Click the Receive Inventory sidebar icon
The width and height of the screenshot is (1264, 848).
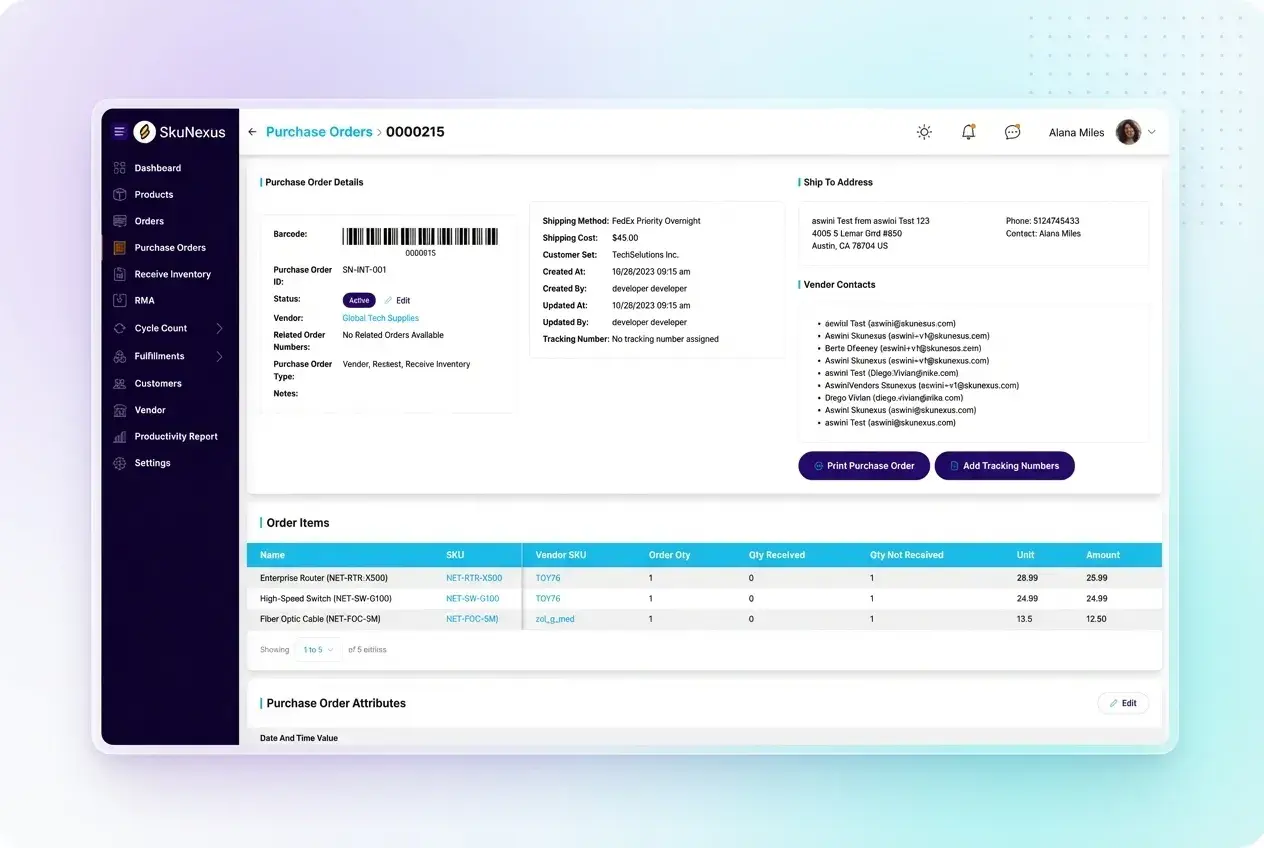(x=122, y=274)
